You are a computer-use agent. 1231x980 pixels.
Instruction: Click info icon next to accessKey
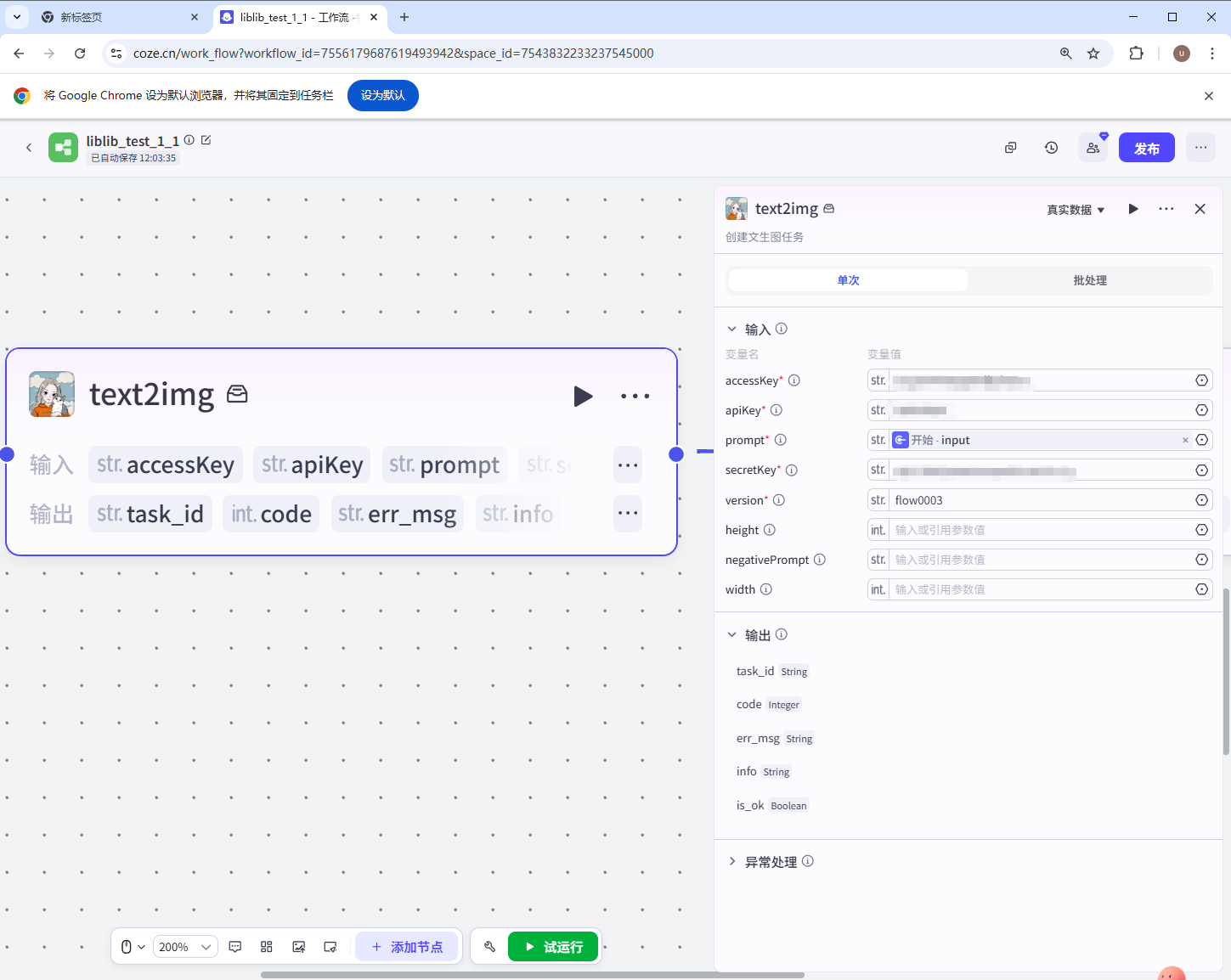(794, 380)
